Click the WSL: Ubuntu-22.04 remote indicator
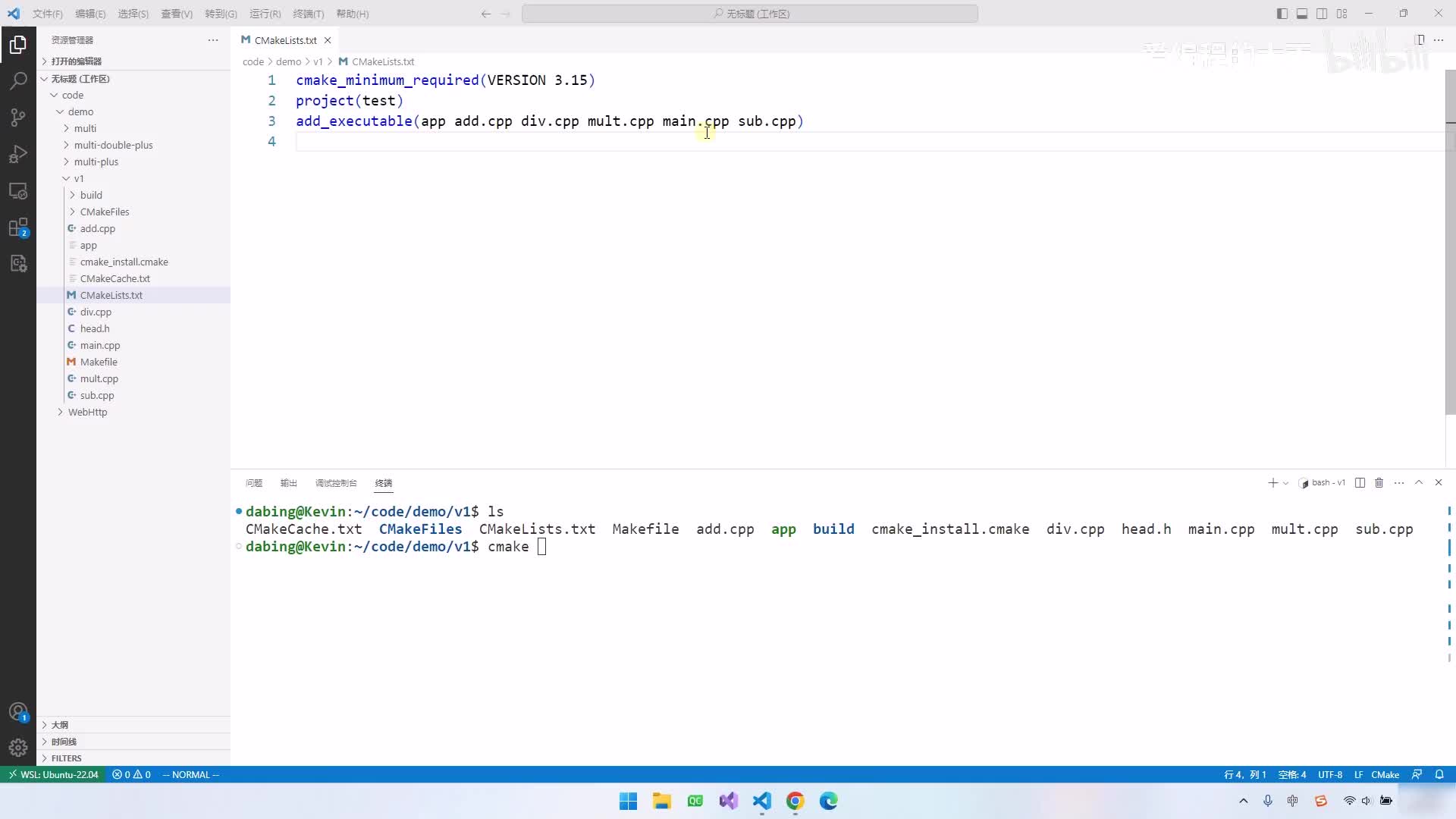The height and width of the screenshot is (819, 1456). [x=53, y=774]
